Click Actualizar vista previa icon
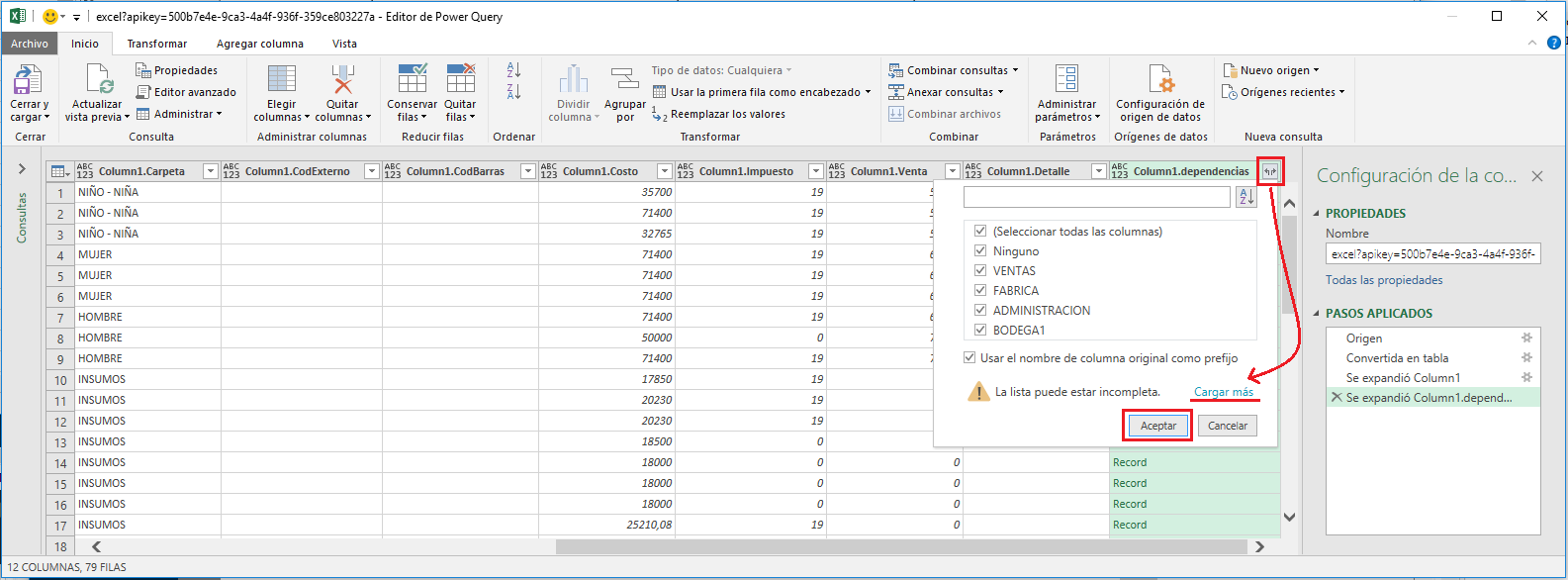The height and width of the screenshot is (580, 1568). [97, 81]
